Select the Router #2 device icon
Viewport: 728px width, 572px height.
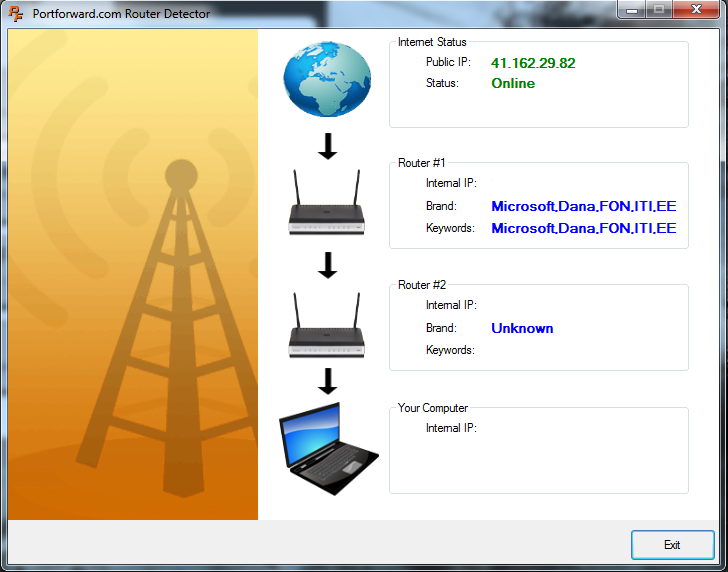click(x=326, y=327)
